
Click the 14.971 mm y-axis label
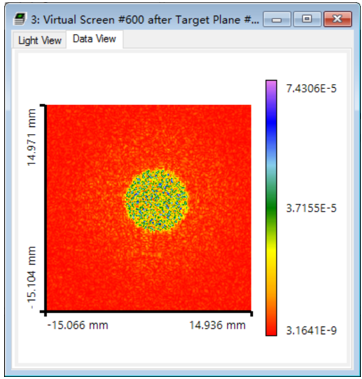click(32, 138)
